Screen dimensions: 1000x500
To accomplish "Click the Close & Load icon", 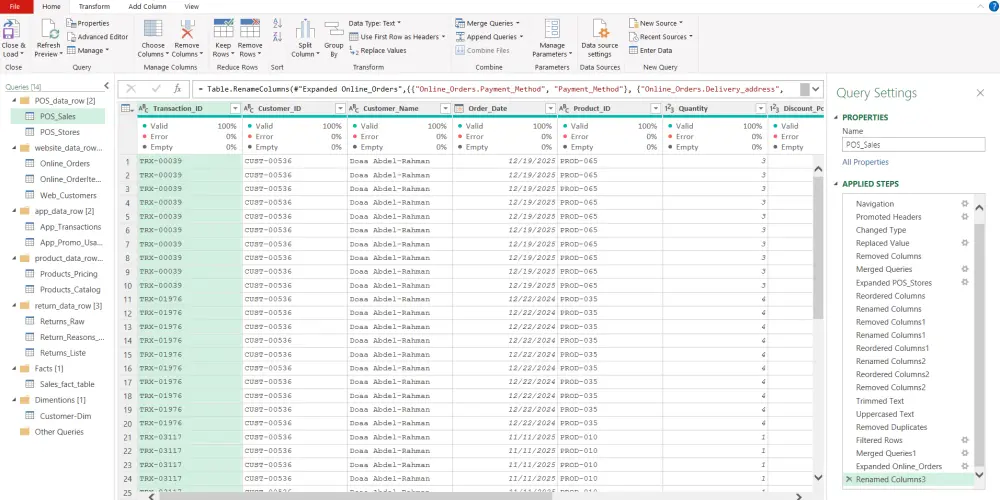I will pyautogui.click(x=13, y=29).
